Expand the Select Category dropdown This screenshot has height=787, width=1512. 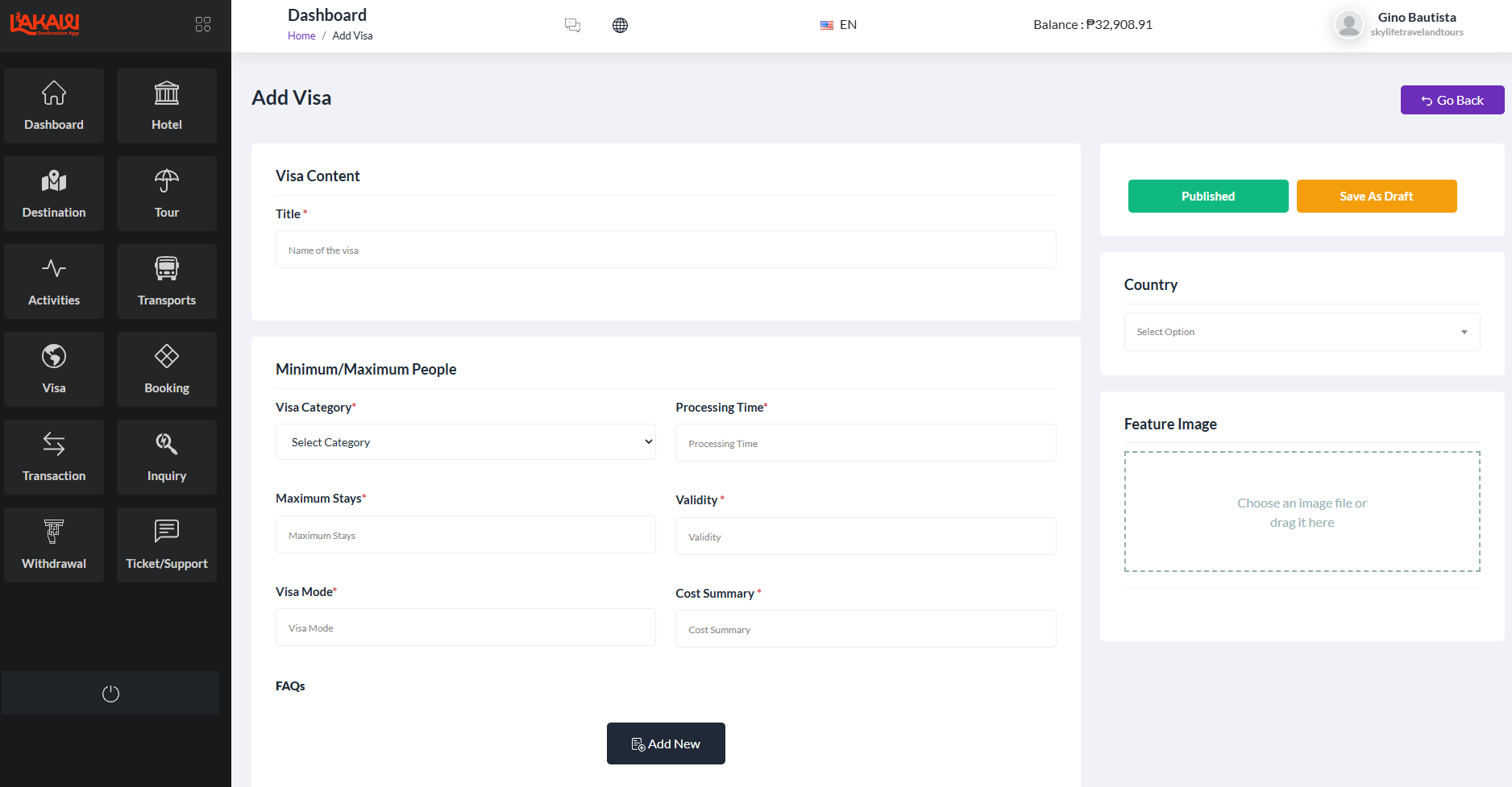pyautogui.click(x=466, y=442)
